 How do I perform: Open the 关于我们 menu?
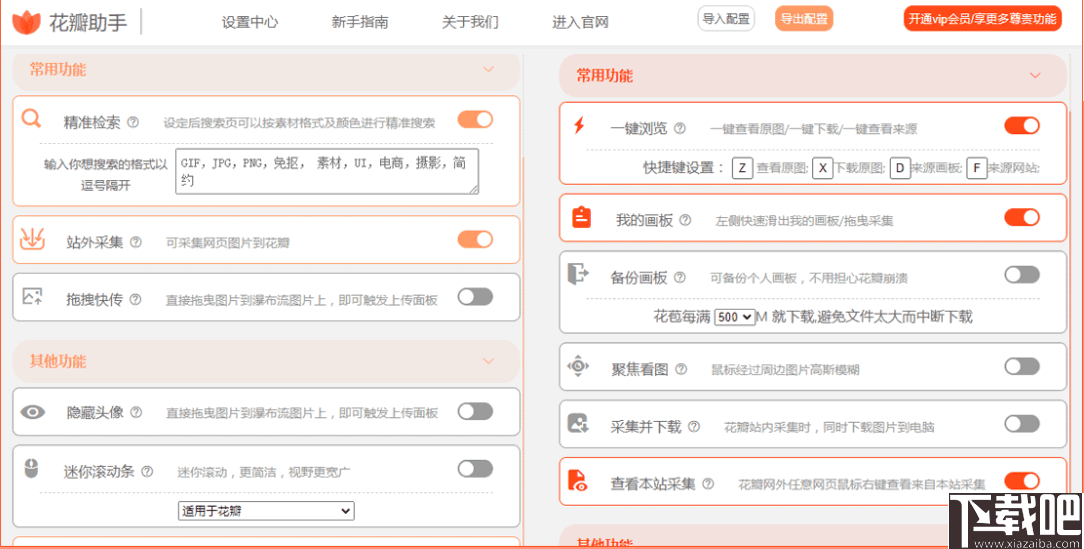470,22
